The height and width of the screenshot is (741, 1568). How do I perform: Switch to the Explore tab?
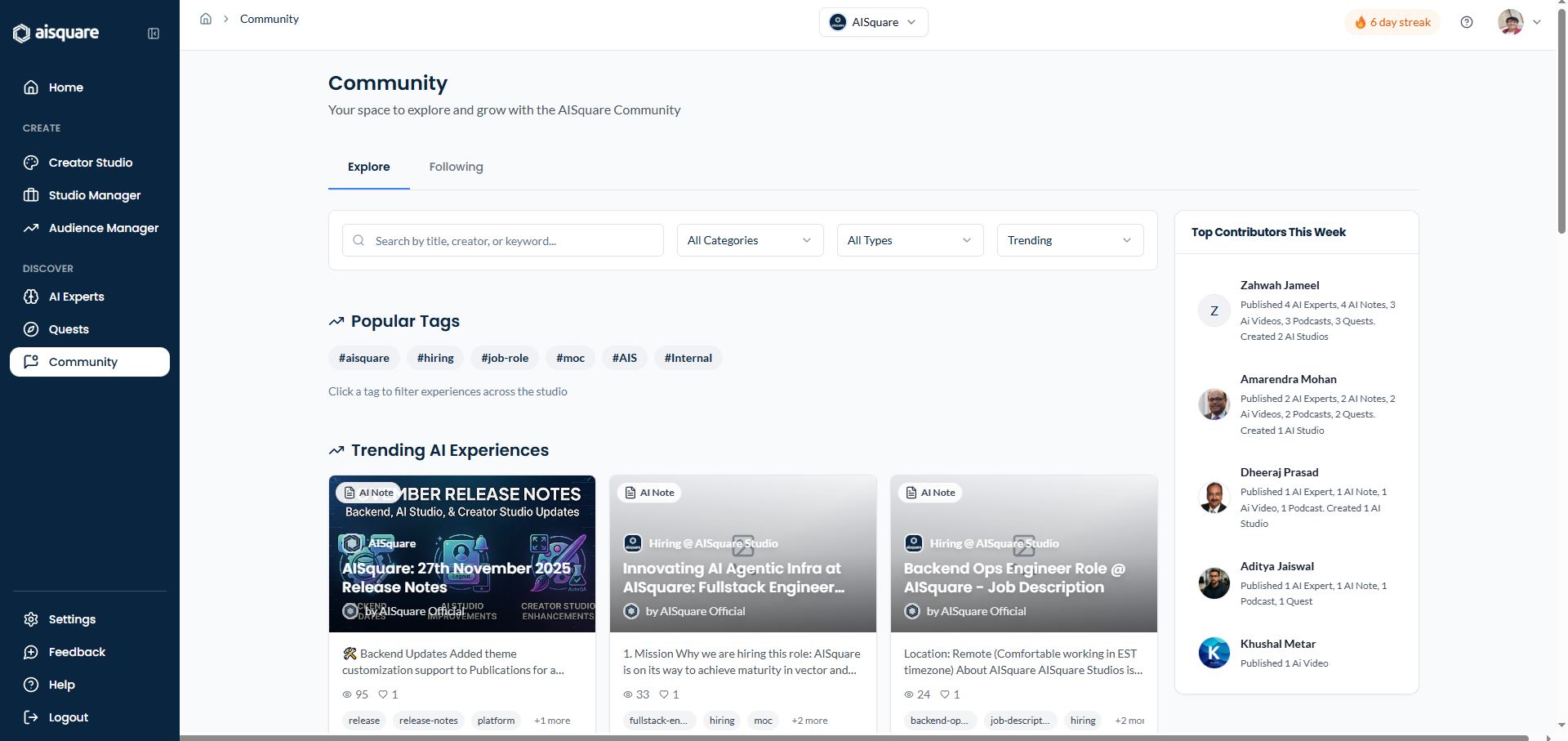click(x=369, y=167)
